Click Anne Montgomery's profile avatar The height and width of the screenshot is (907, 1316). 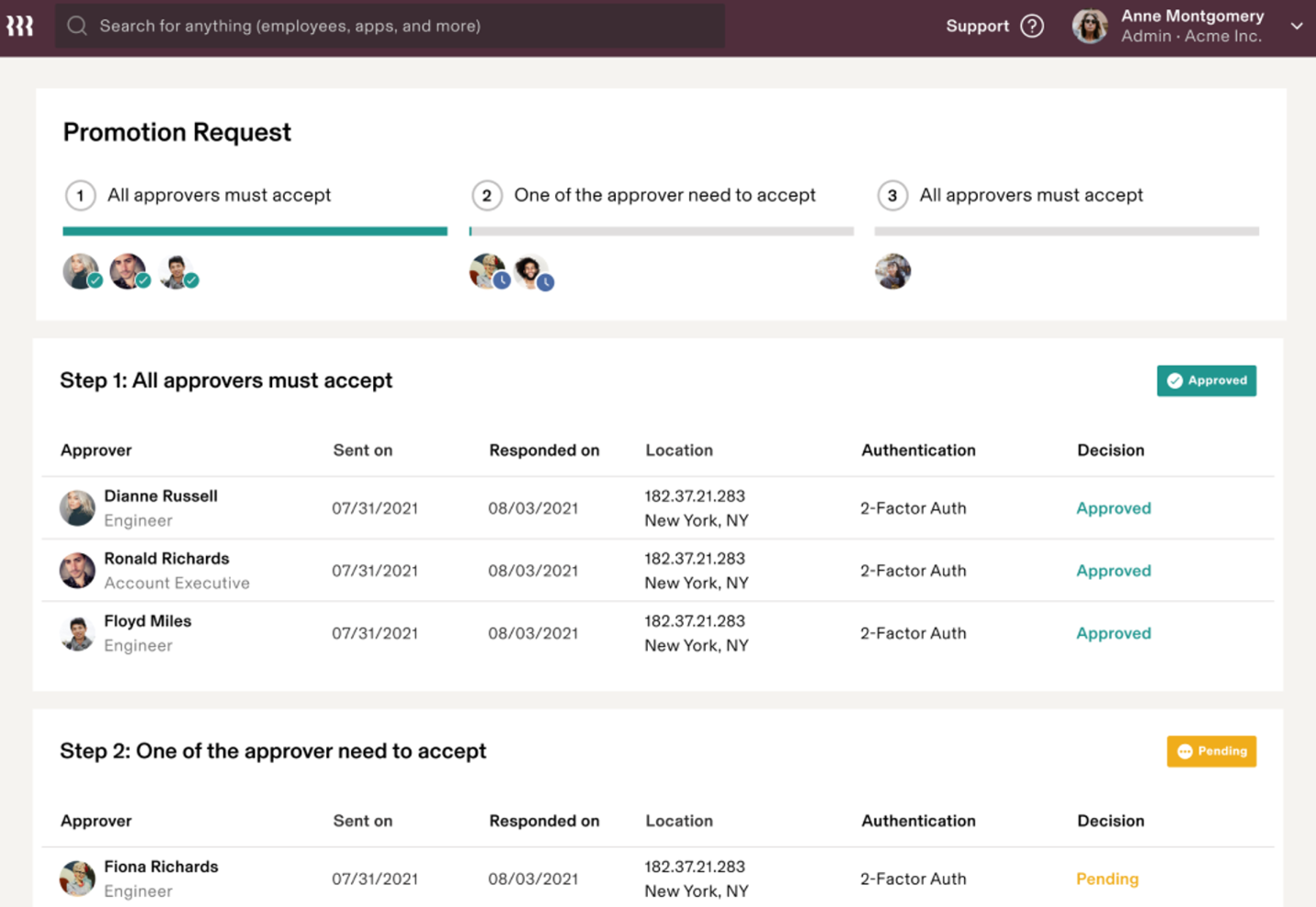tap(1089, 26)
